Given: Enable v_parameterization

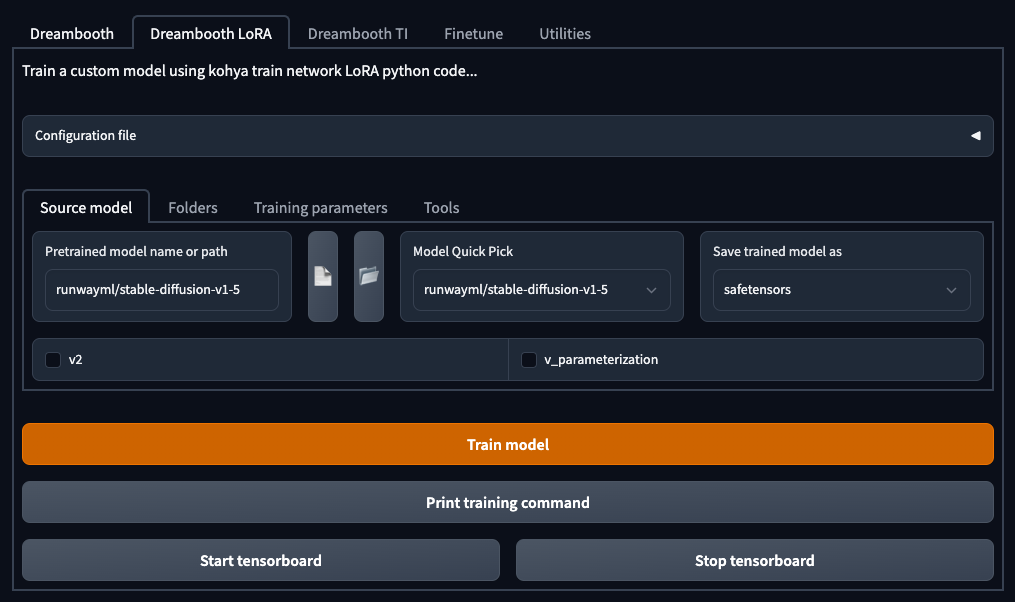Looking at the screenshot, I should tap(529, 359).
